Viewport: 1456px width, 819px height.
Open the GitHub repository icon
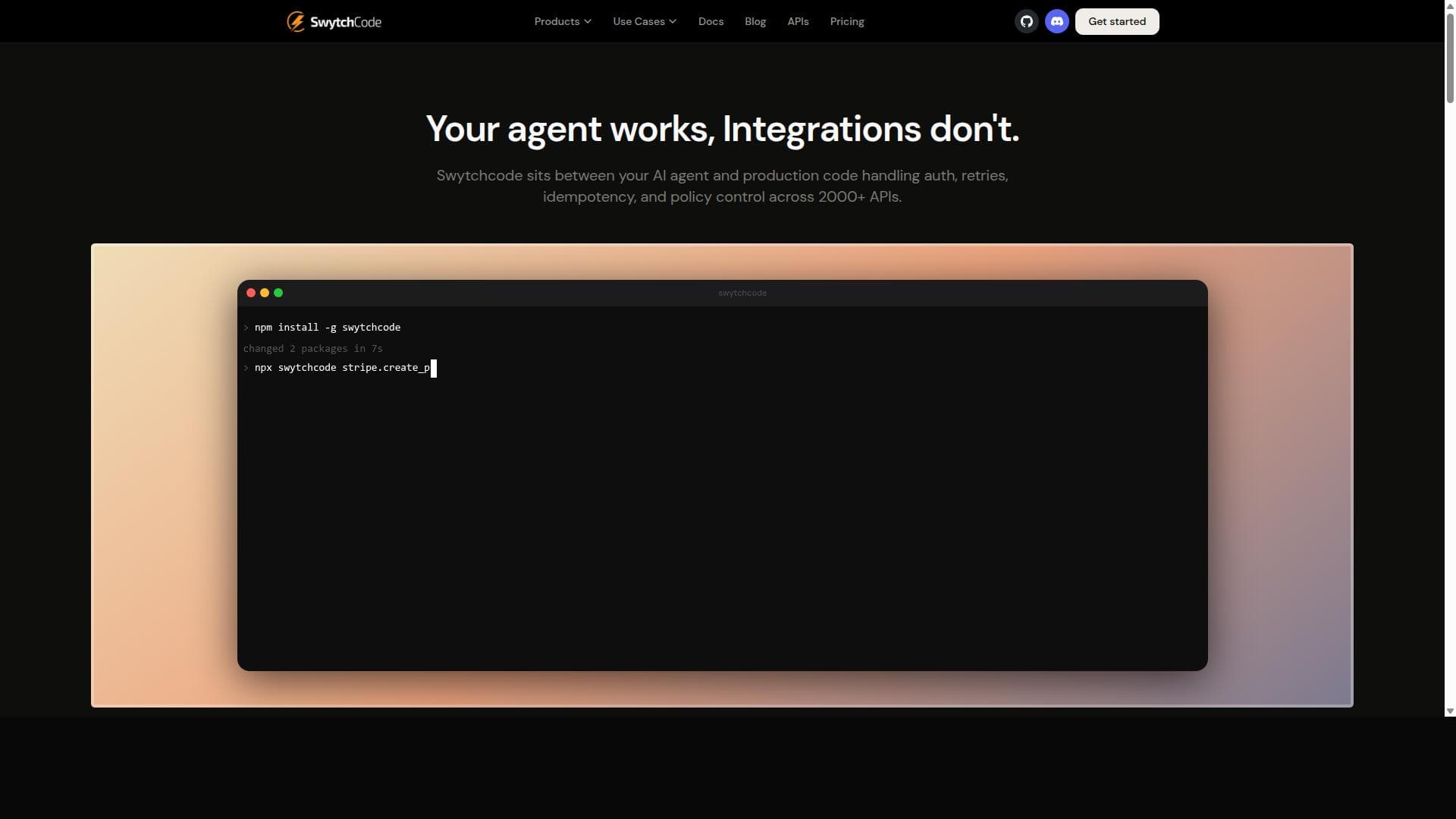tap(1027, 21)
